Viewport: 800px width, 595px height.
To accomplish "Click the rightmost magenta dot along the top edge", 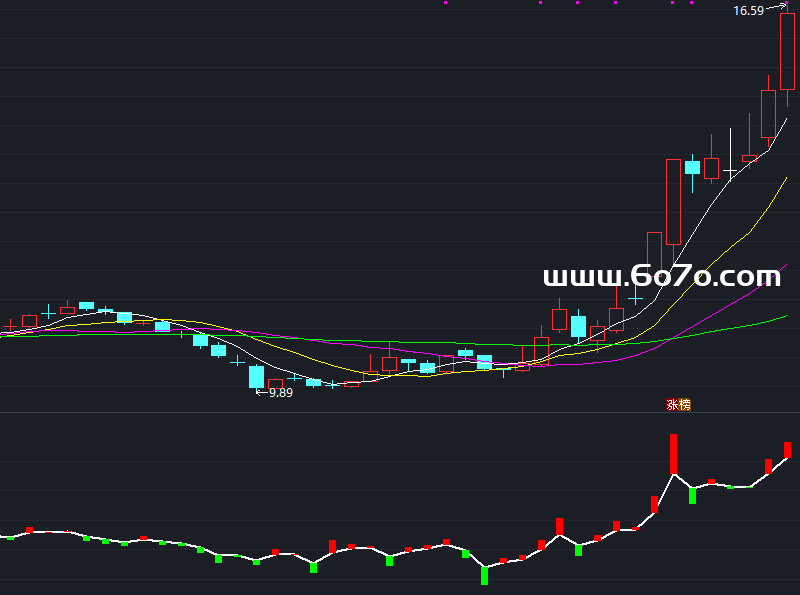I will point(691,3).
